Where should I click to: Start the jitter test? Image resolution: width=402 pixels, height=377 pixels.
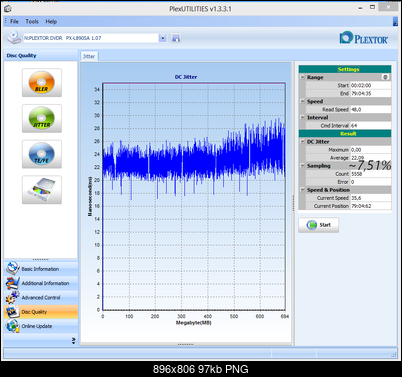[318, 225]
